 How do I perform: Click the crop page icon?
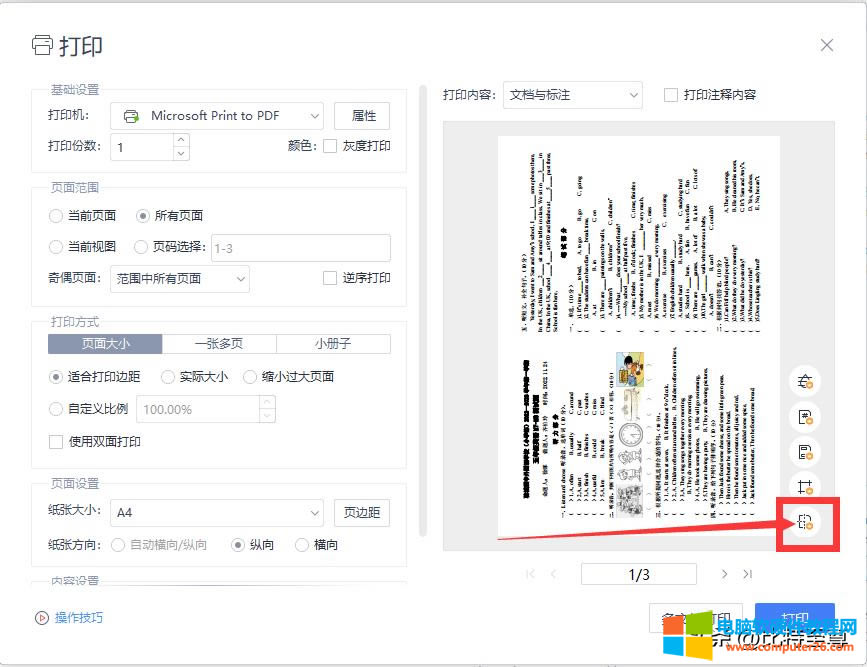pyautogui.click(x=805, y=487)
